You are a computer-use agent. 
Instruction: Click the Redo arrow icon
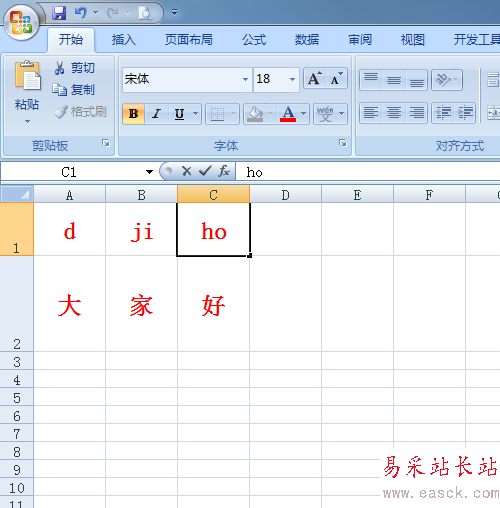(113, 13)
